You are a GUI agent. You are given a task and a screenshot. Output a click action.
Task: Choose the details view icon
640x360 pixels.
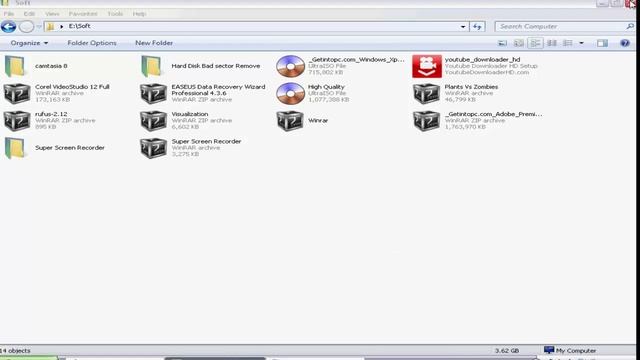point(568,43)
